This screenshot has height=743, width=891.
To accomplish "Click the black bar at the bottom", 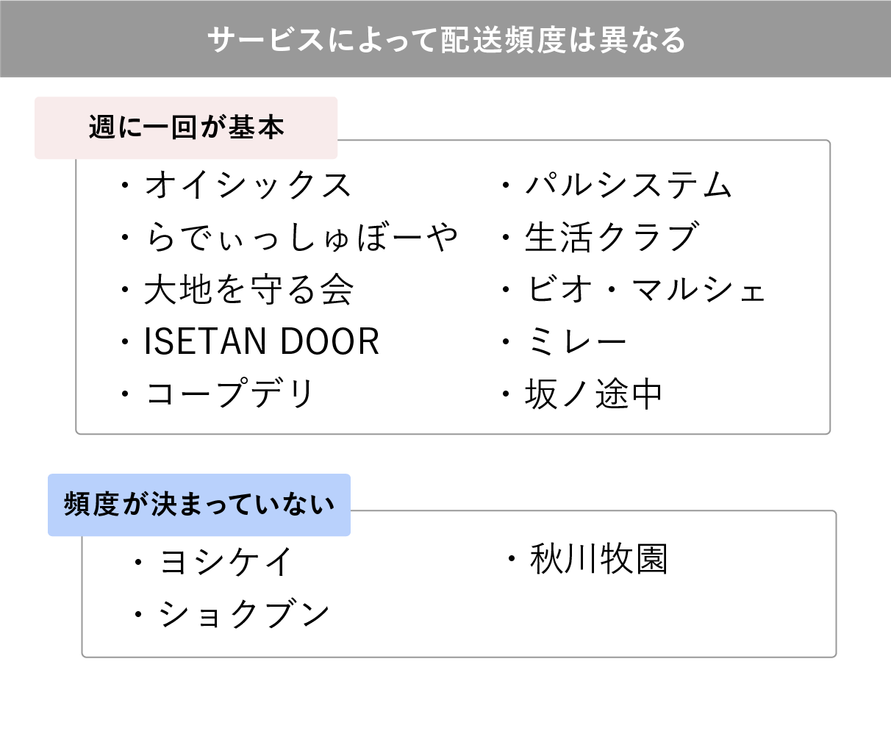I will coord(445,714).
